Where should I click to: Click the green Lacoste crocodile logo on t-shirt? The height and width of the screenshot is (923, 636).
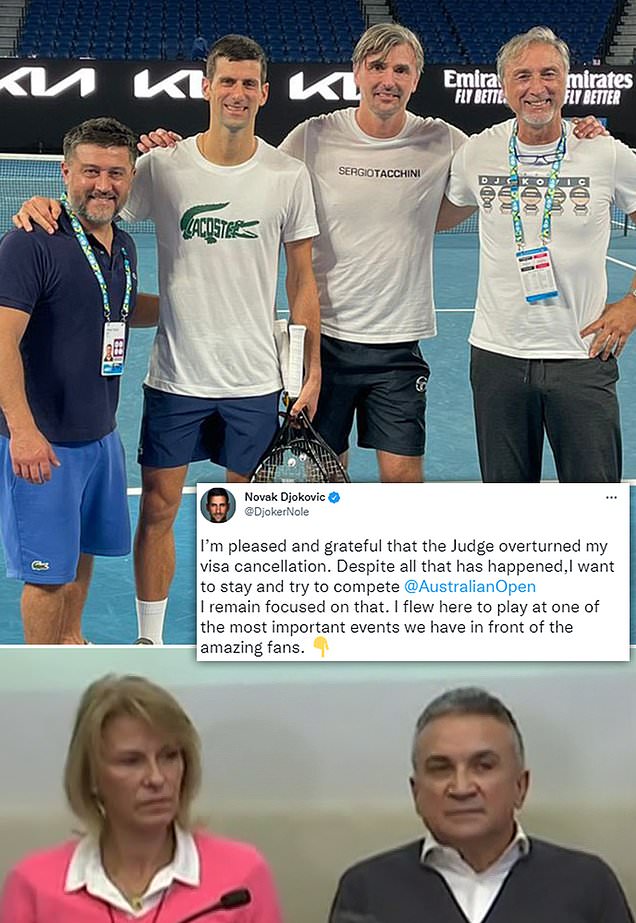218,224
